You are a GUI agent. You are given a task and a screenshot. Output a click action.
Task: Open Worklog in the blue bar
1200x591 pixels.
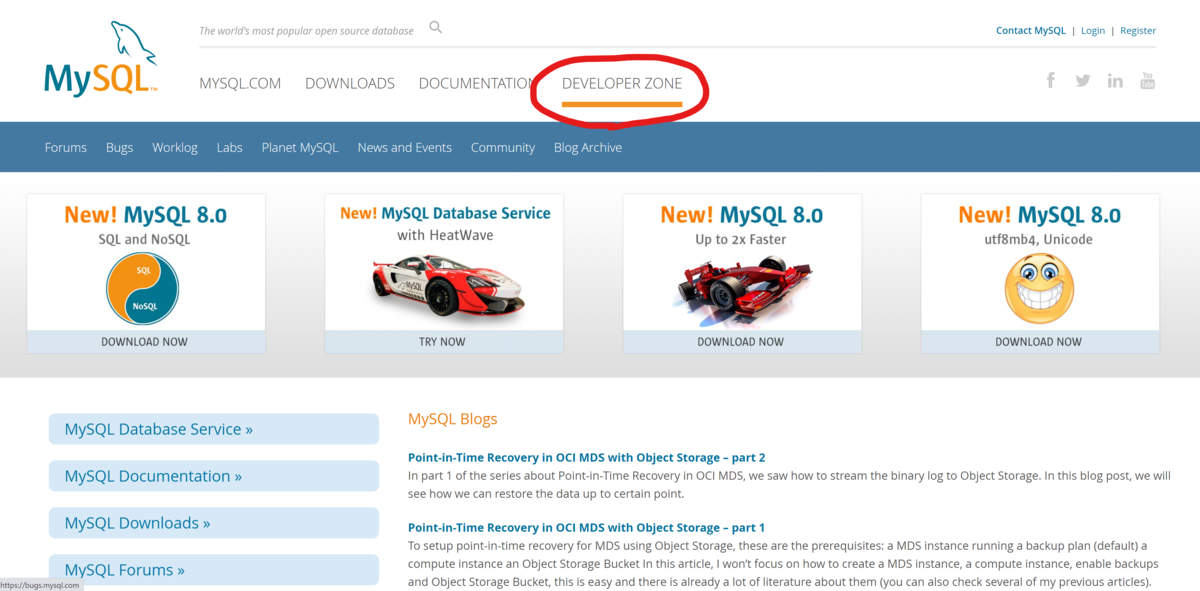(175, 147)
